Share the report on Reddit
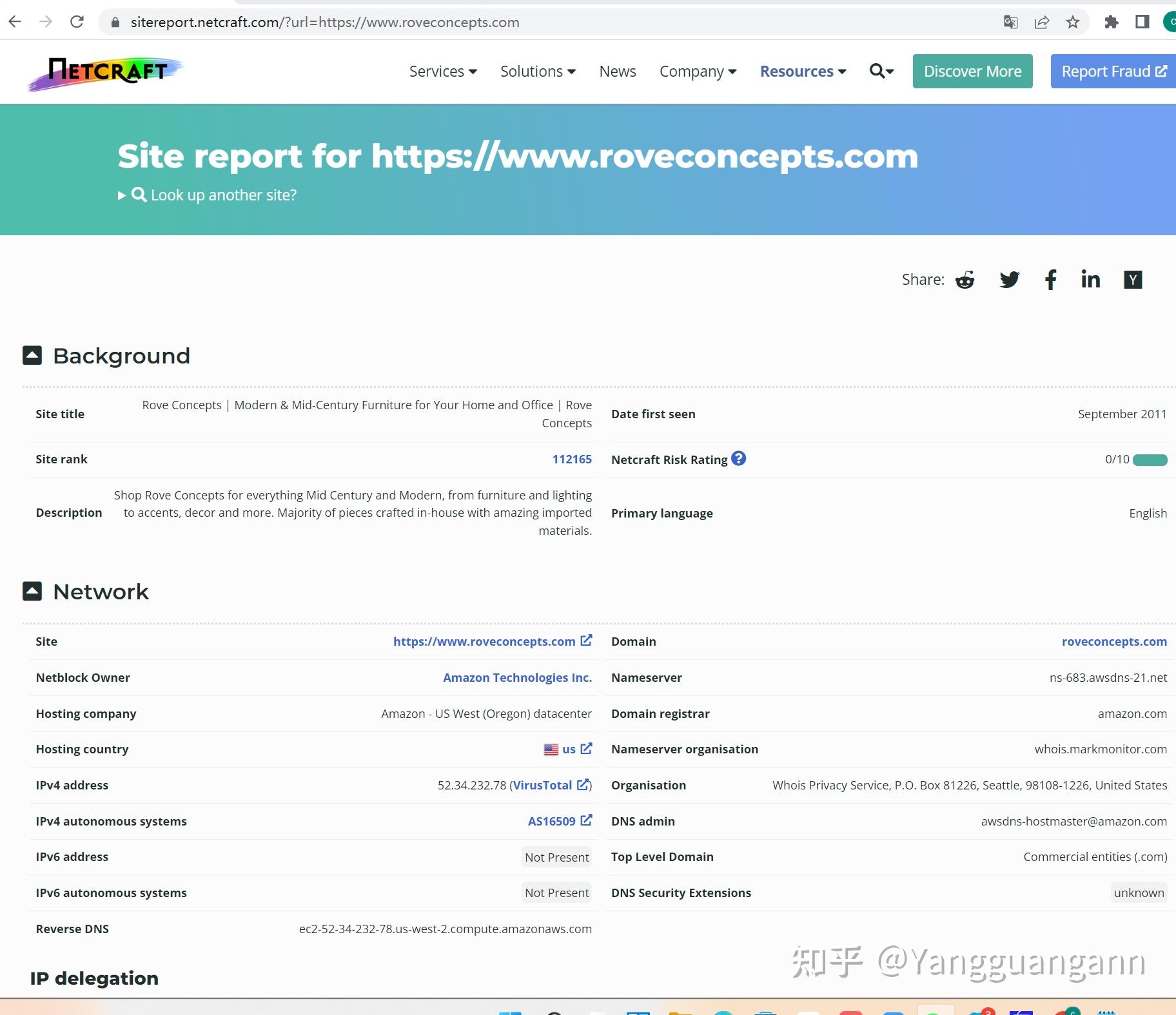This screenshot has height=1015, width=1176. [965, 280]
